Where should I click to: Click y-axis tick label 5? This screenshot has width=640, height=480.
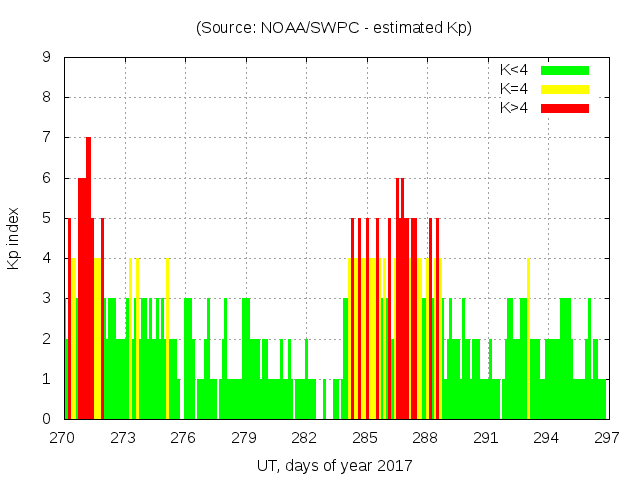coord(46,218)
